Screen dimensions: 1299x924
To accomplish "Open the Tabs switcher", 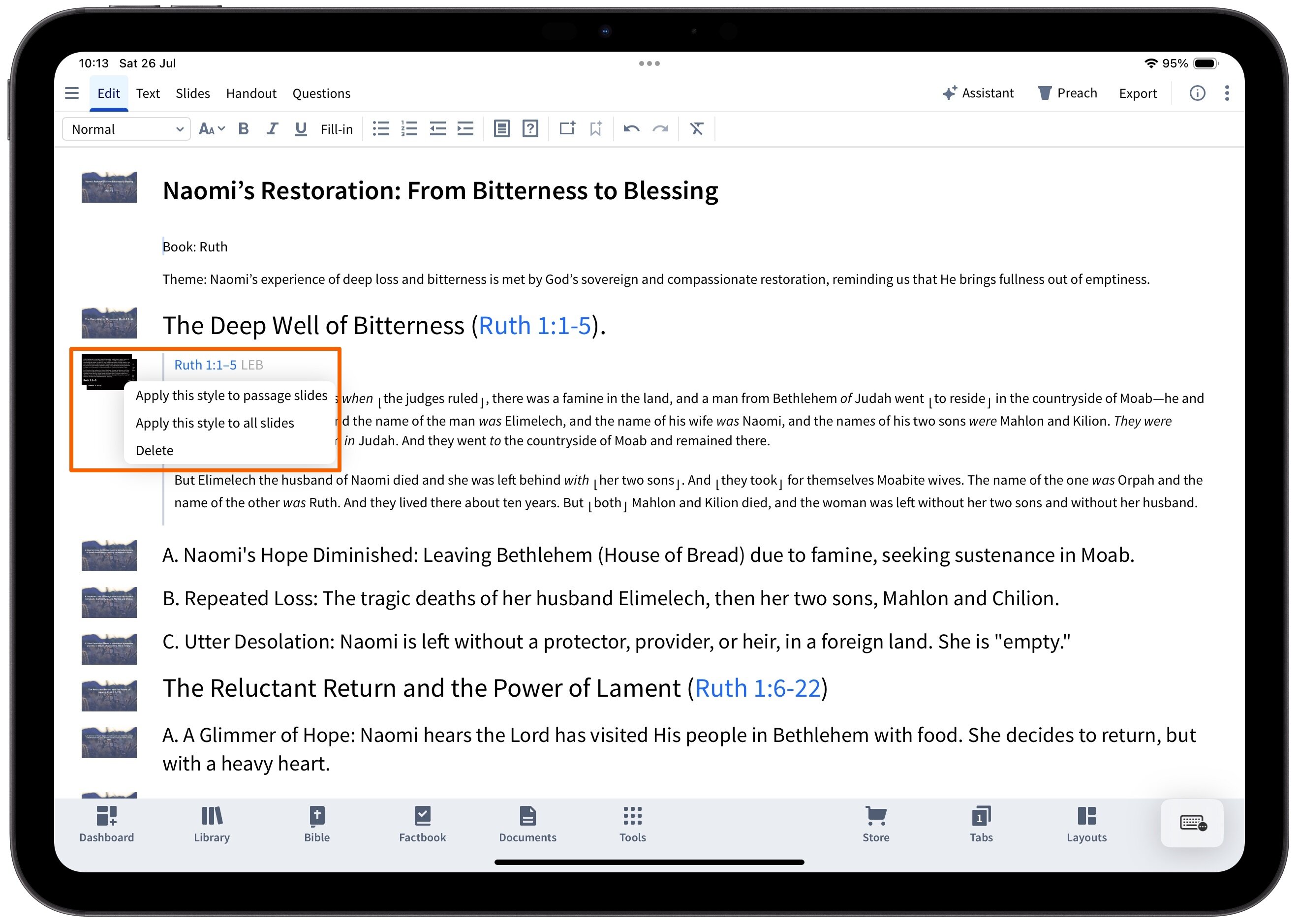I will (981, 824).
